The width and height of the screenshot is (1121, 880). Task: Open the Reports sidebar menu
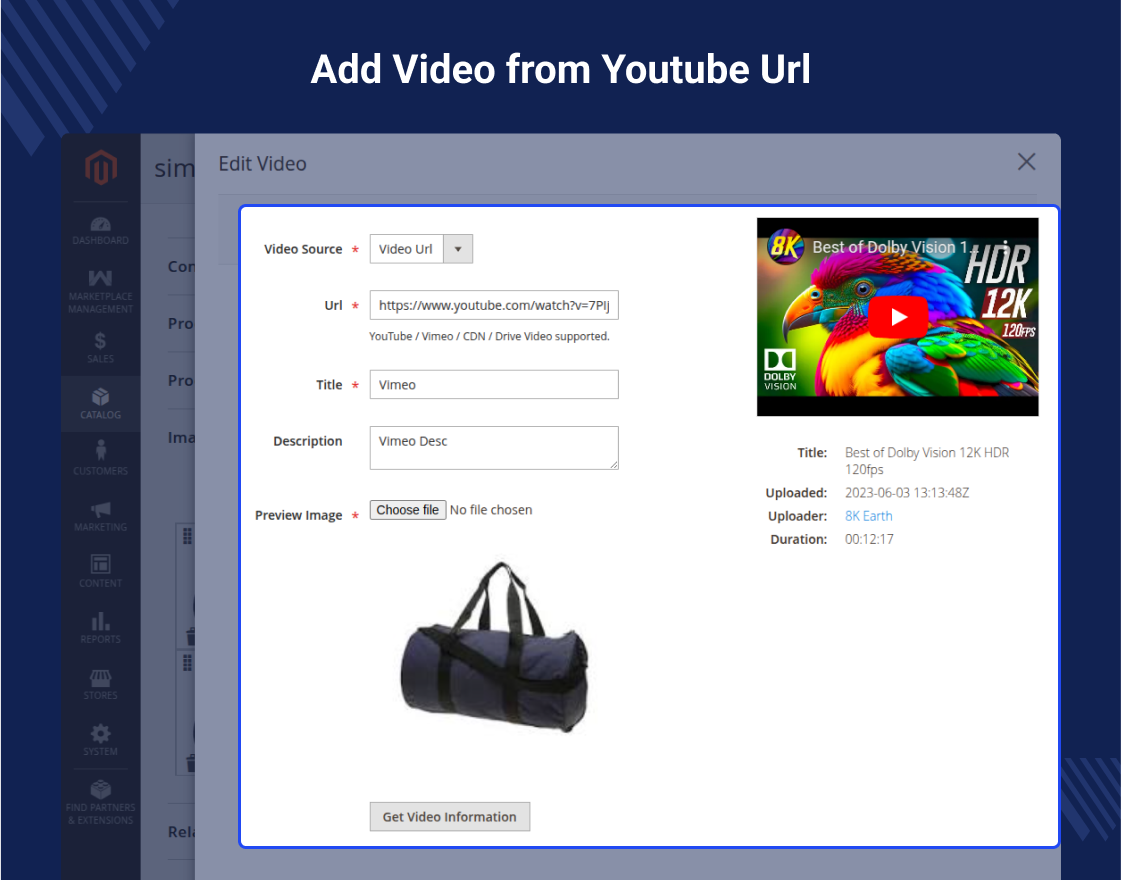pyautogui.click(x=101, y=628)
